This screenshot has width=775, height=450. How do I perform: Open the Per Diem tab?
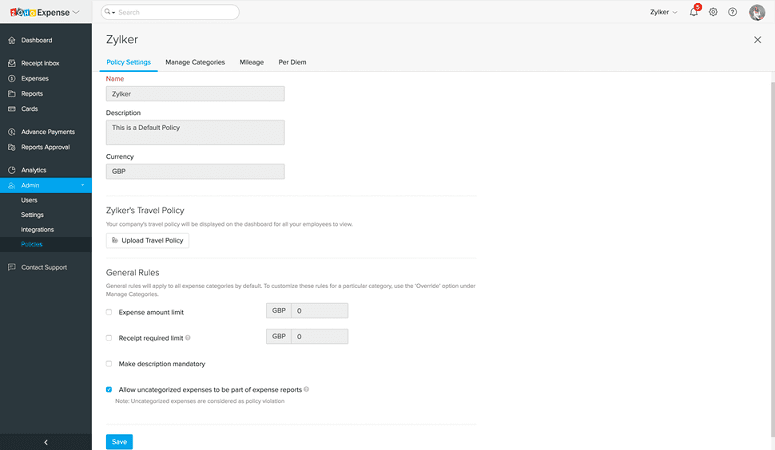coord(292,62)
